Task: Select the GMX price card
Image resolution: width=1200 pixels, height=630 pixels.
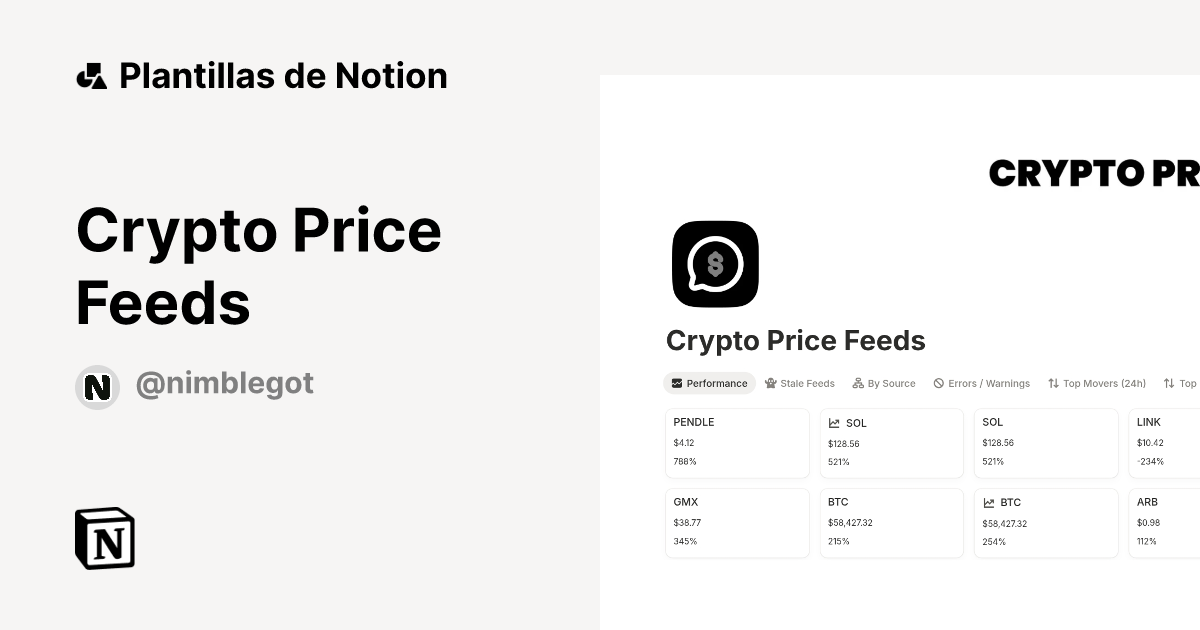Action: 737,522
